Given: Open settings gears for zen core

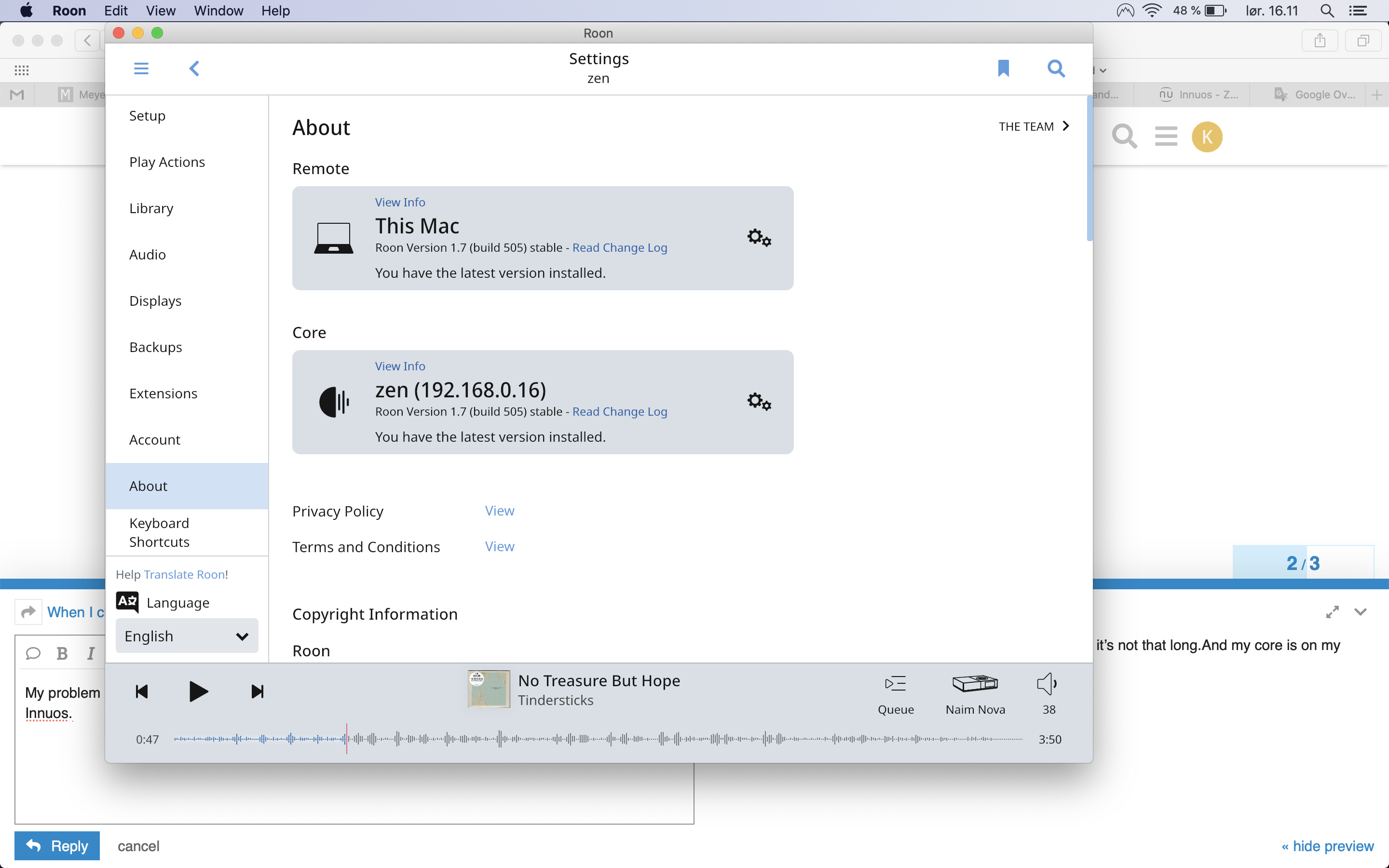Looking at the screenshot, I should [x=759, y=401].
